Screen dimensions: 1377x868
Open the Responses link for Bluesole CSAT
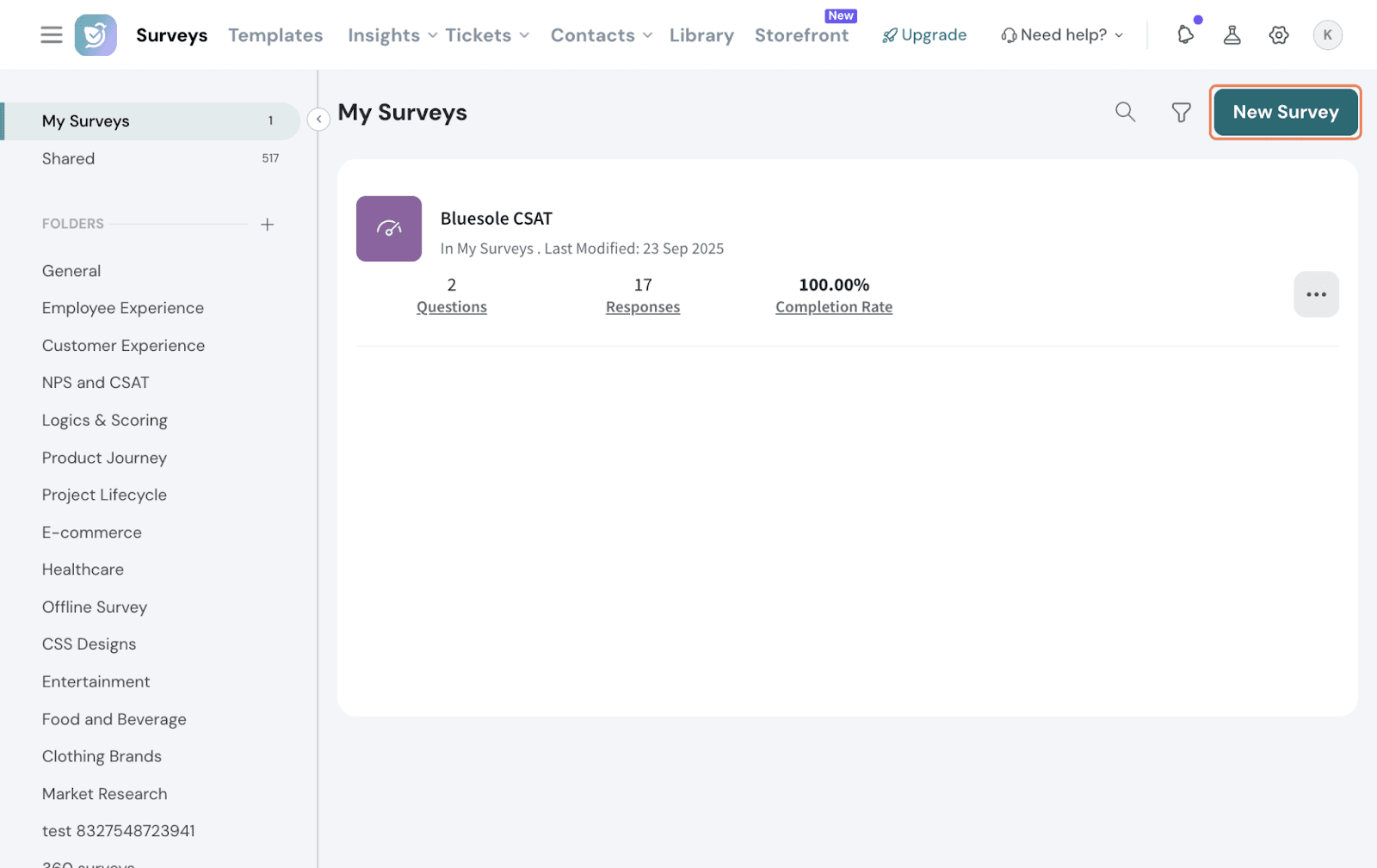643,307
